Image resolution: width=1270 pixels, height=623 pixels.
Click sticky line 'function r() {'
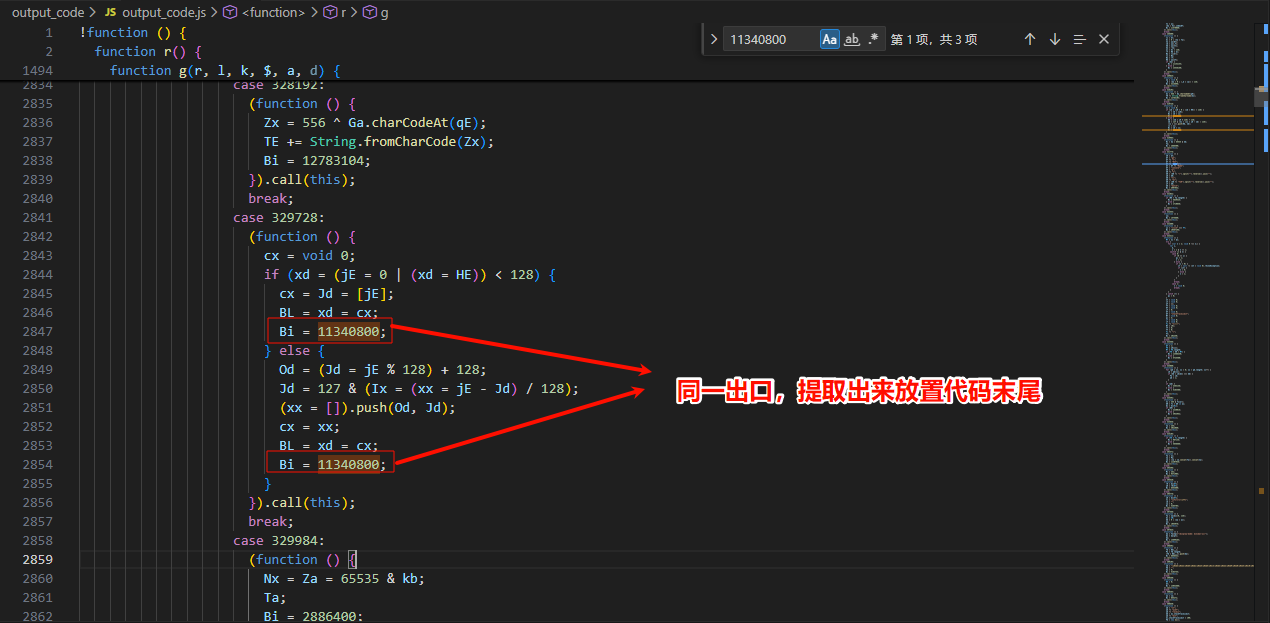(x=148, y=51)
